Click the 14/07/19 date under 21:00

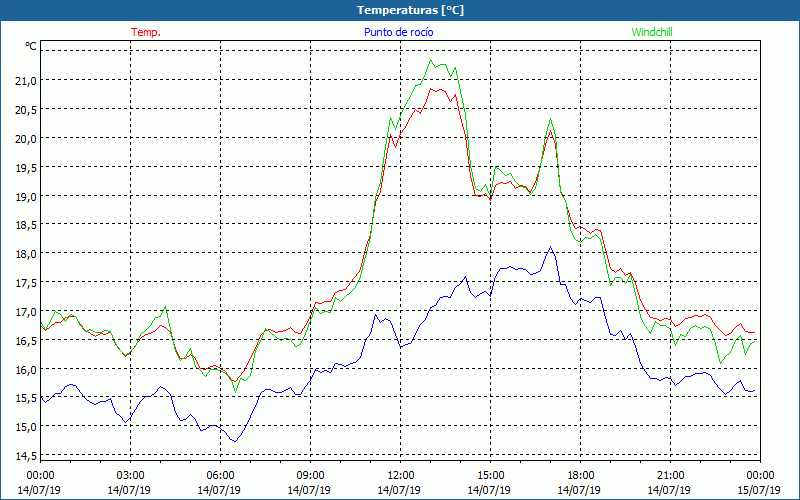[x=669, y=490]
